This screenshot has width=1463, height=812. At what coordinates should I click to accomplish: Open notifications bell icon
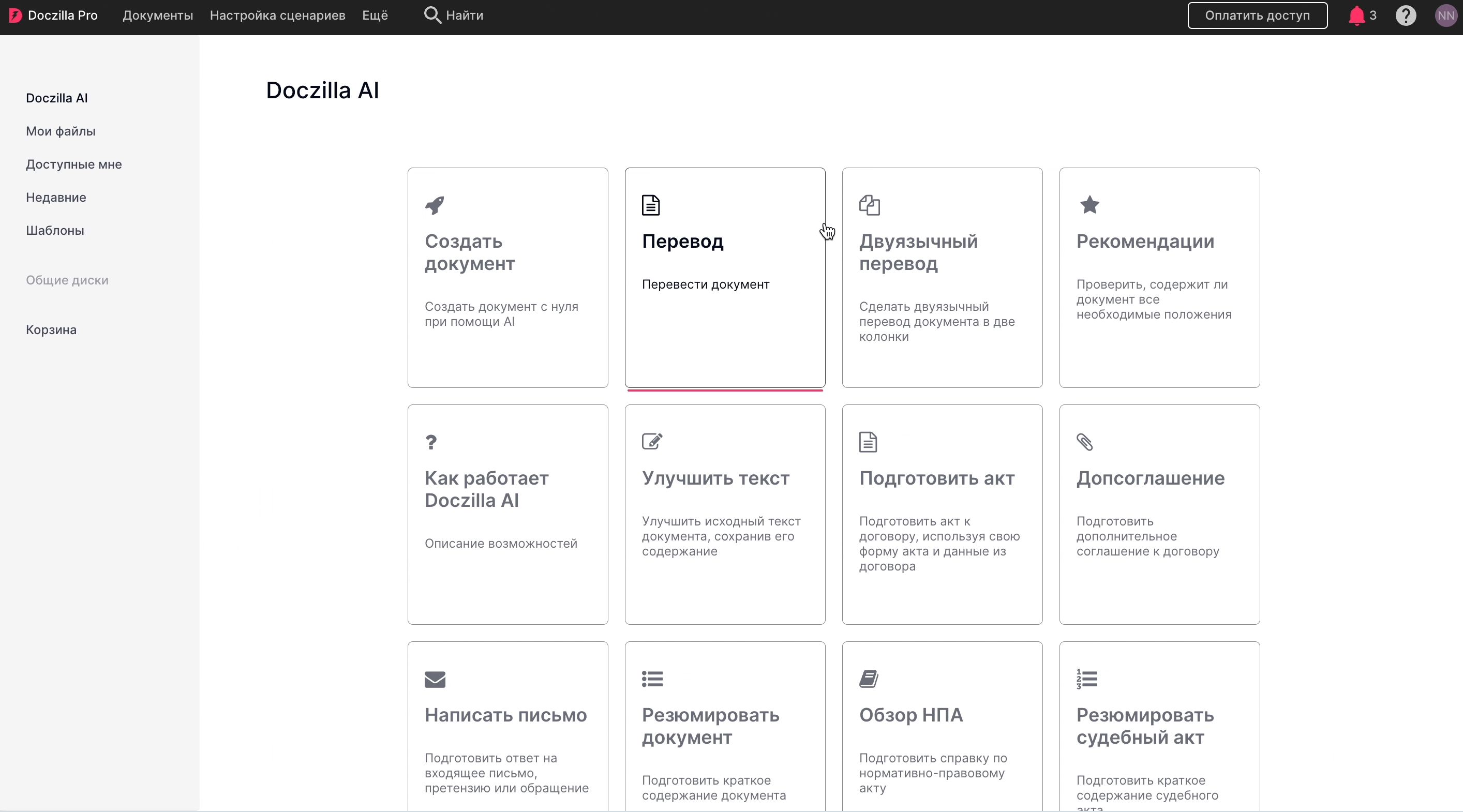point(1356,16)
